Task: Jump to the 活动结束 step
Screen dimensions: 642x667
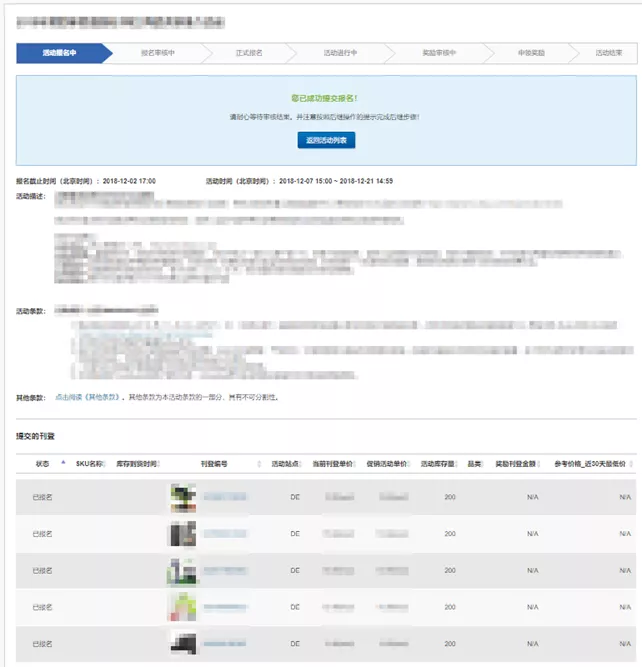Action: (x=608, y=53)
